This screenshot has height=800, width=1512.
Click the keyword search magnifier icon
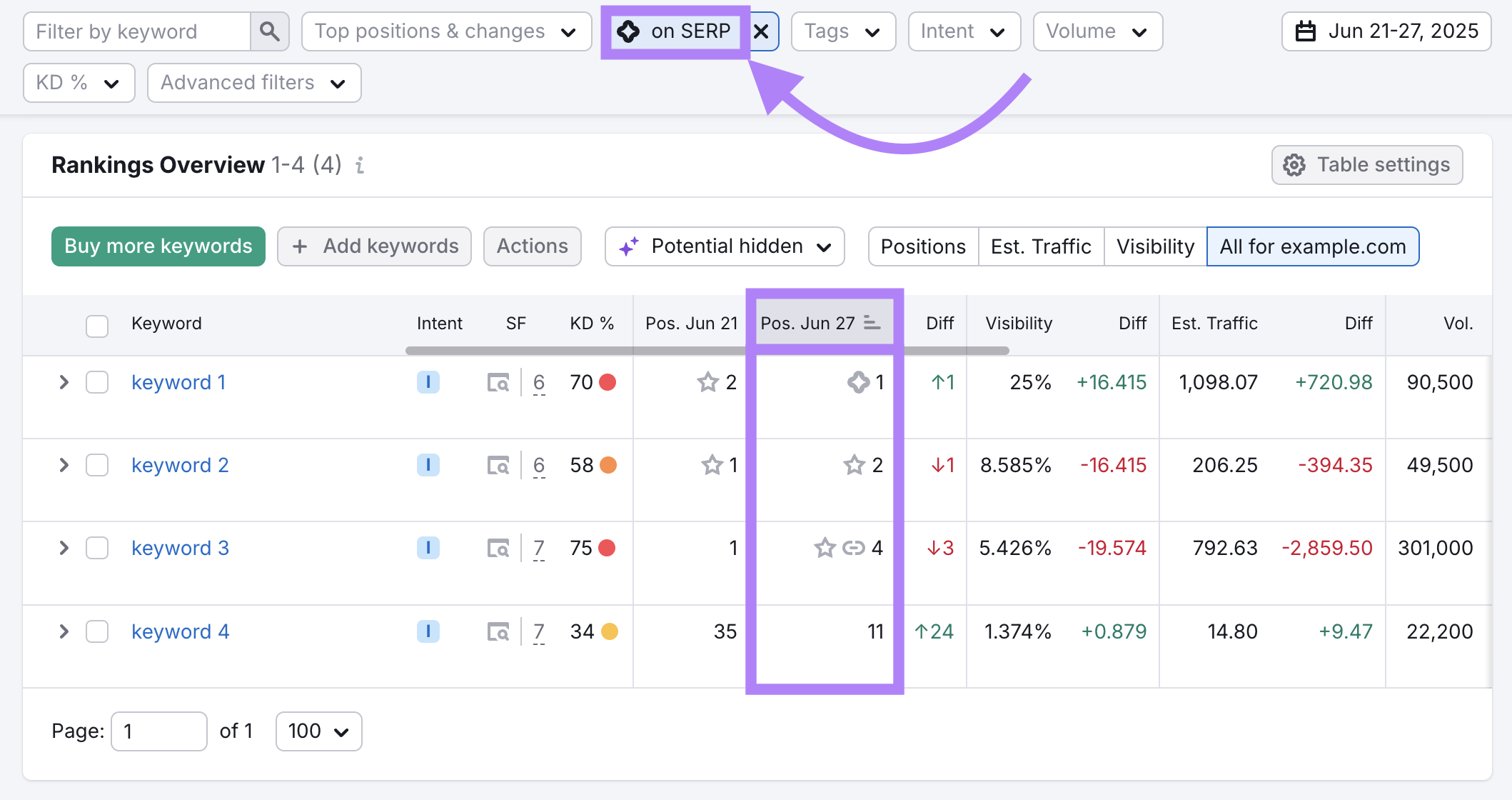pos(269,31)
